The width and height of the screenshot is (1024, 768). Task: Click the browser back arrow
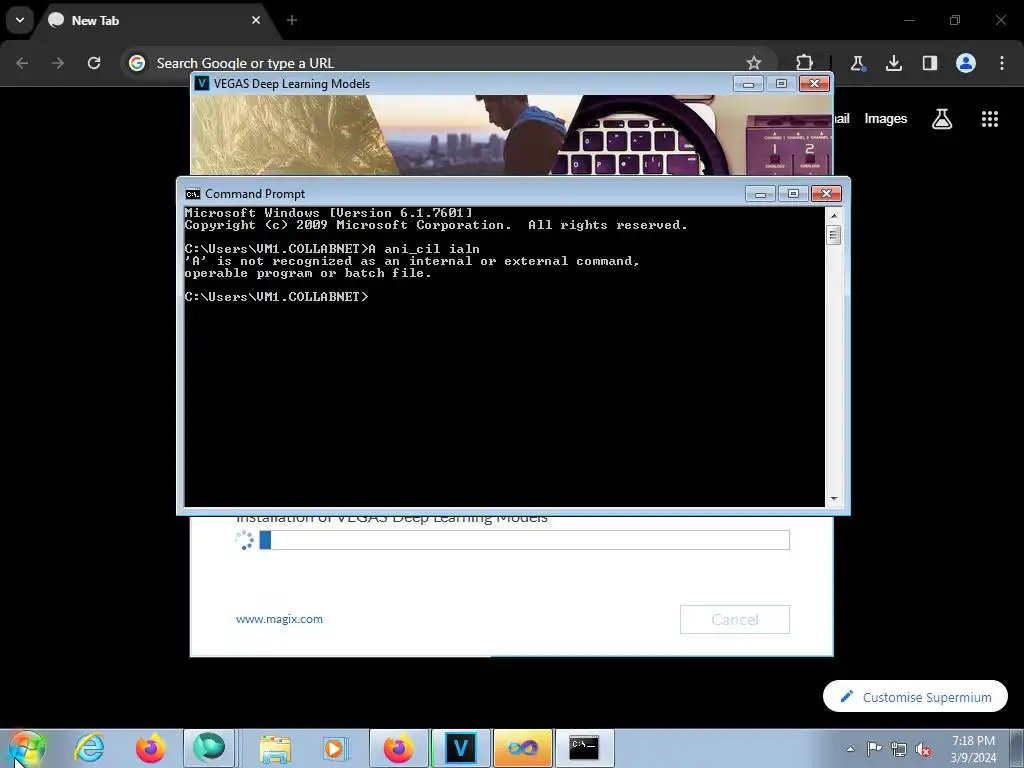[x=22, y=63]
